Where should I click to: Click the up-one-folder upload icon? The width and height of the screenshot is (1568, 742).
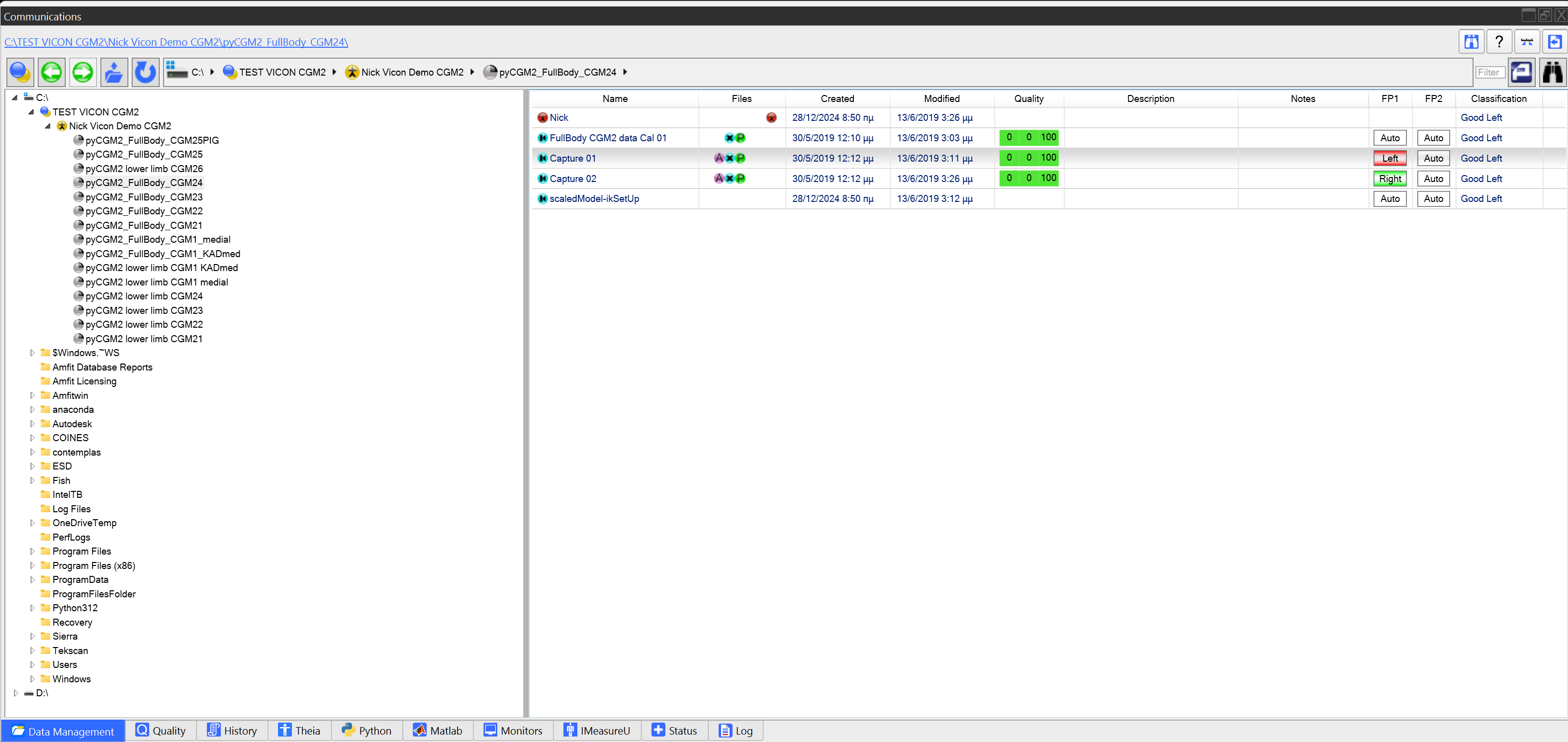point(114,73)
